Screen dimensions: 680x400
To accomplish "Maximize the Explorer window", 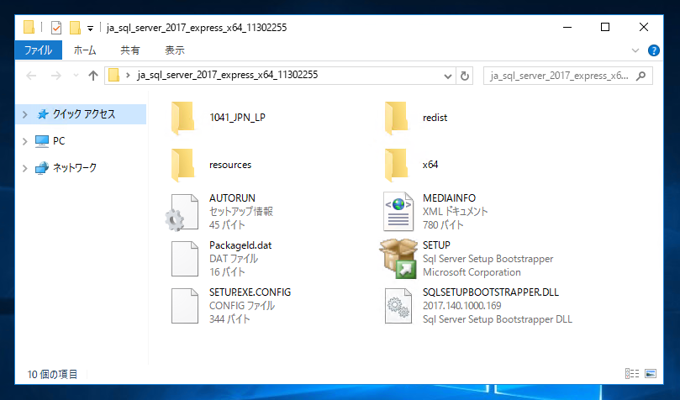I will click(x=605, y=27).
